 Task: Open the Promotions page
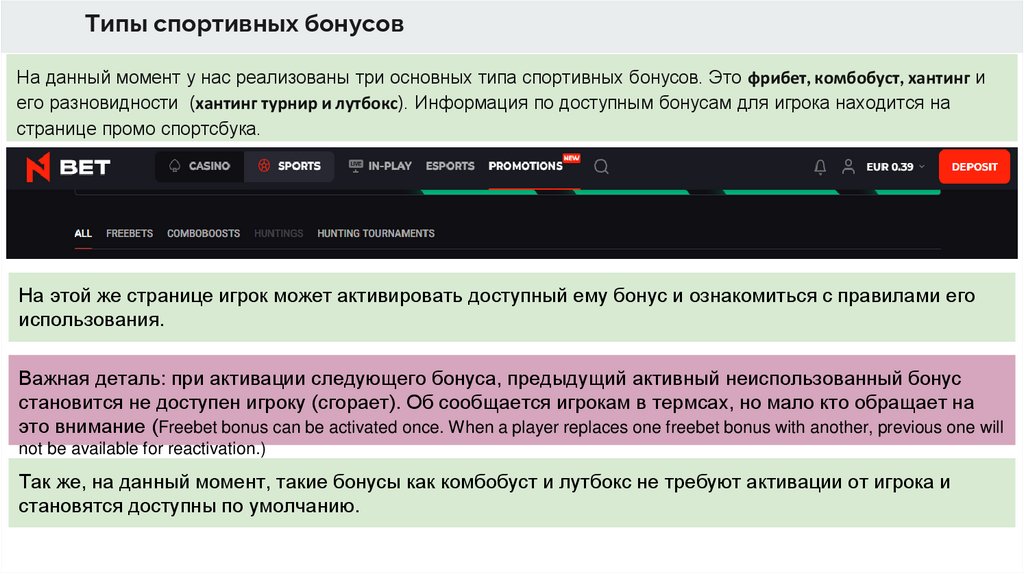(x=525, y=167)
